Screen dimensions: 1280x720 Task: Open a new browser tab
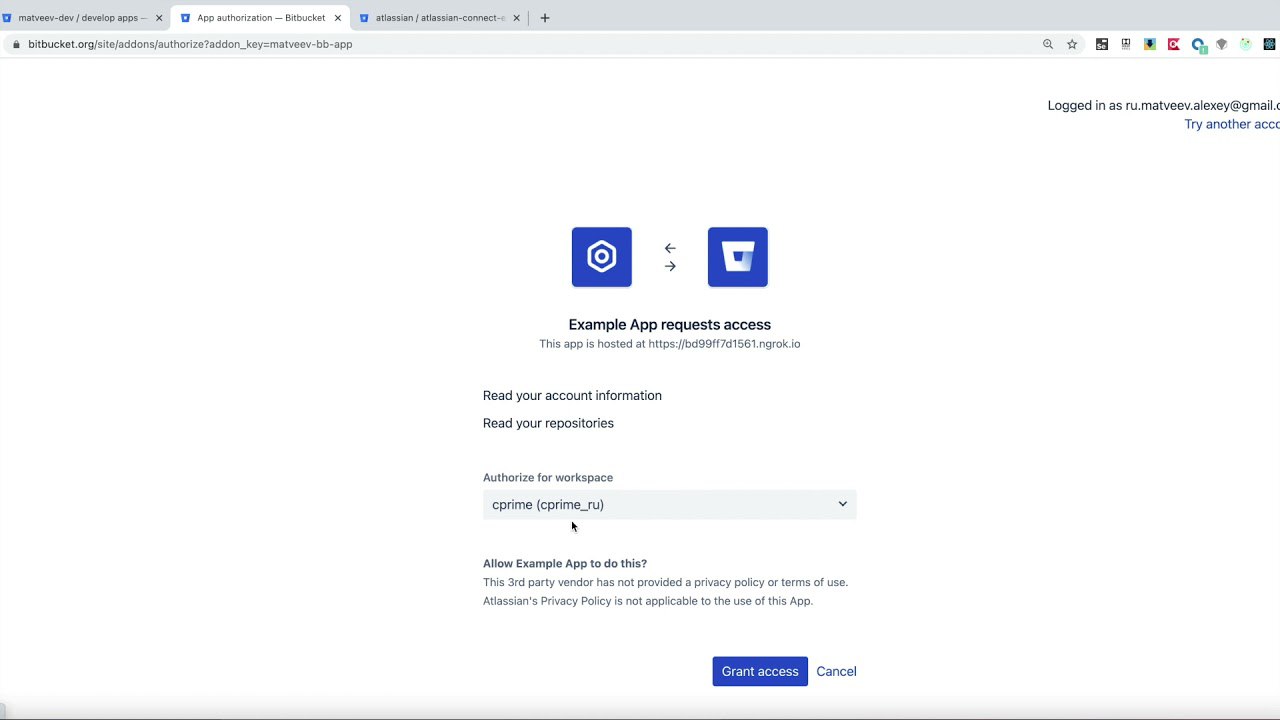[545, 18]
